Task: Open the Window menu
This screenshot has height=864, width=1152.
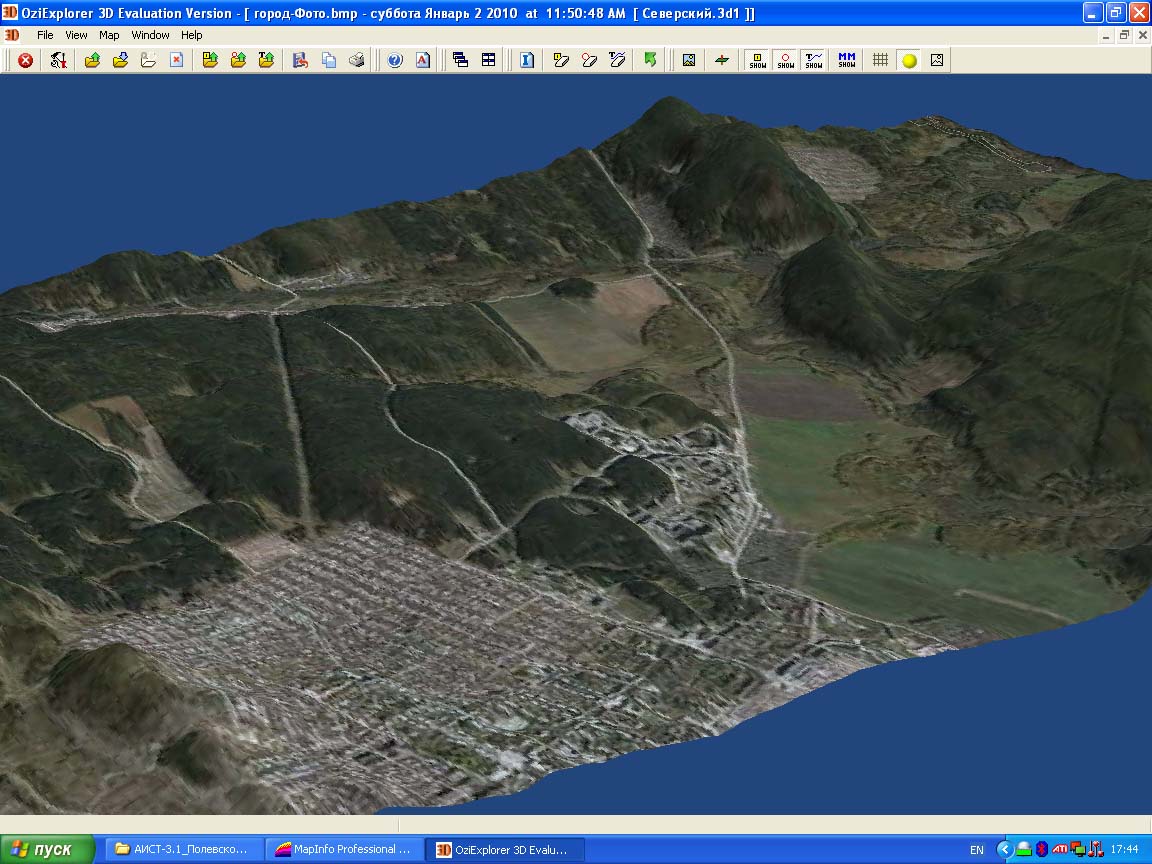Action: [150, 35]
